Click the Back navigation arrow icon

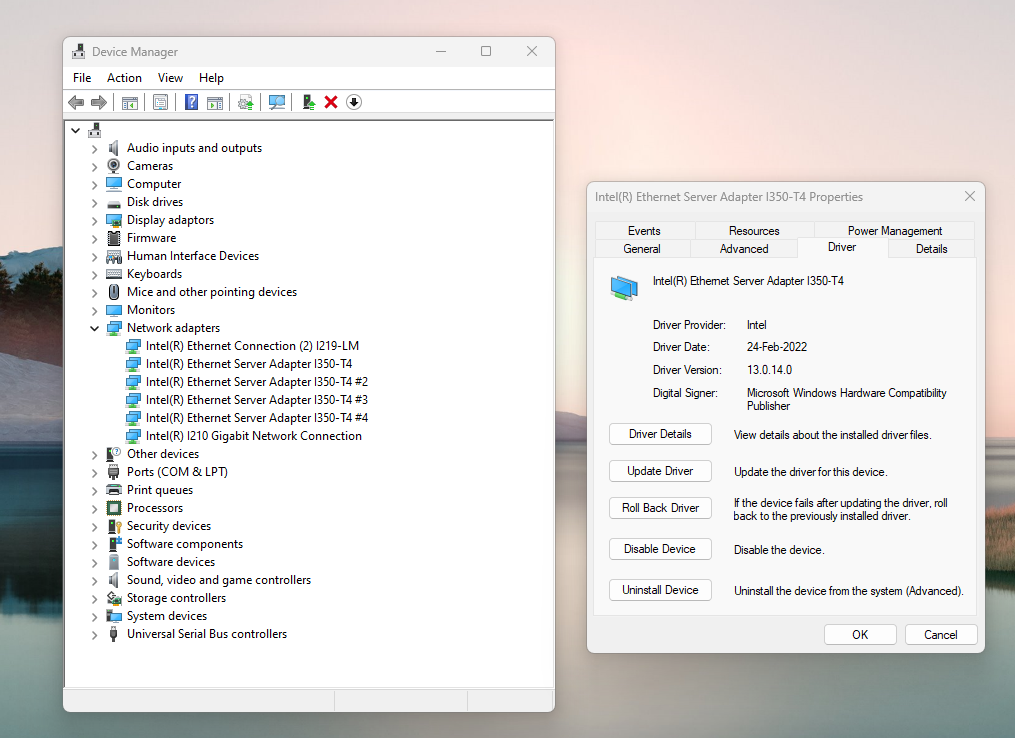(76, 101)
